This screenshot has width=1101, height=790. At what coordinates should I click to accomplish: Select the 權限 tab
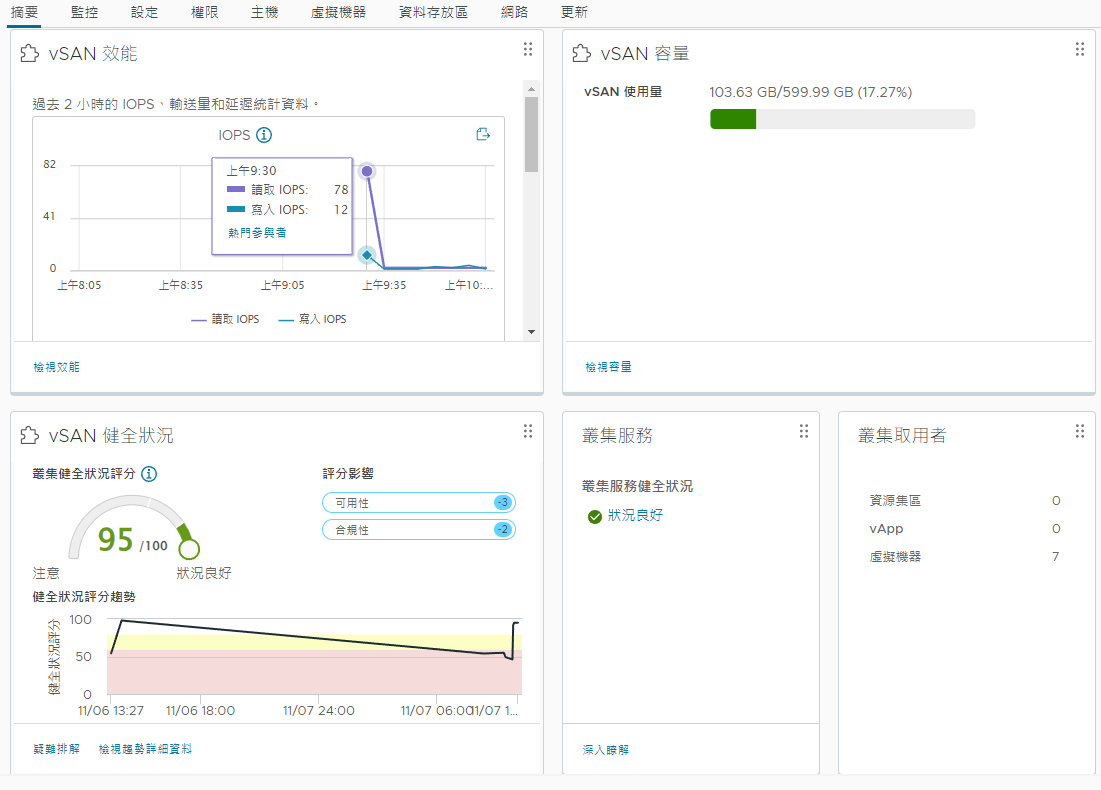(x=204, y=13)
